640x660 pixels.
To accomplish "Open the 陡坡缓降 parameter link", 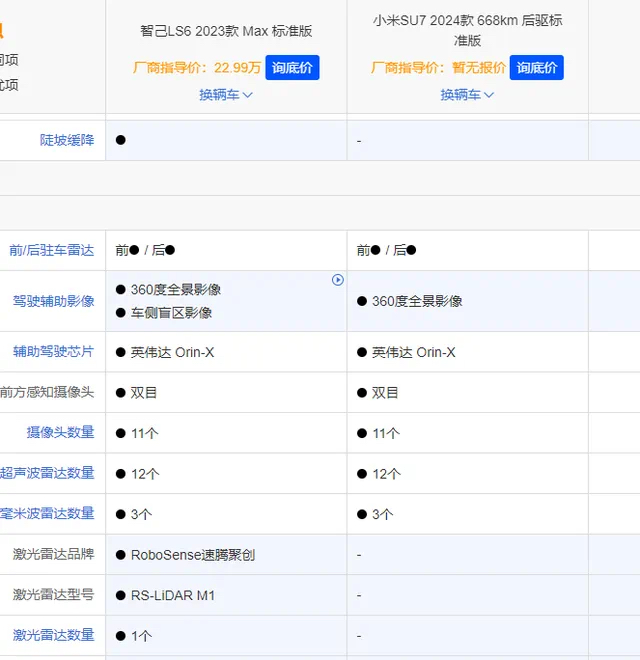I will tap(67, 140).
